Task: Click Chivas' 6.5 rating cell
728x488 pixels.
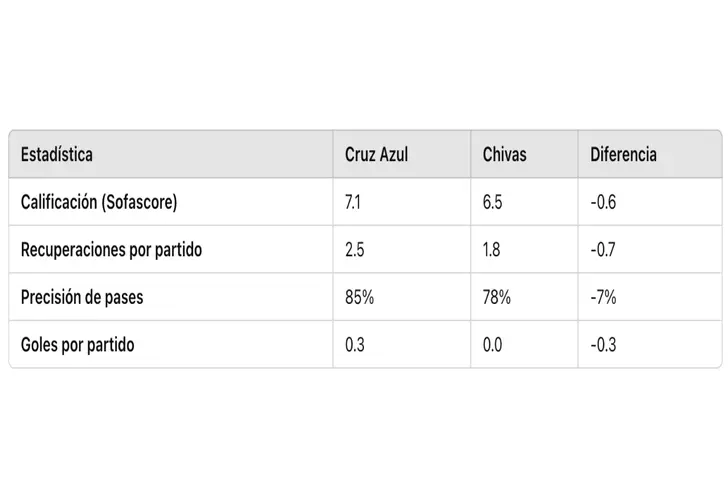Action: click(492, 202)
